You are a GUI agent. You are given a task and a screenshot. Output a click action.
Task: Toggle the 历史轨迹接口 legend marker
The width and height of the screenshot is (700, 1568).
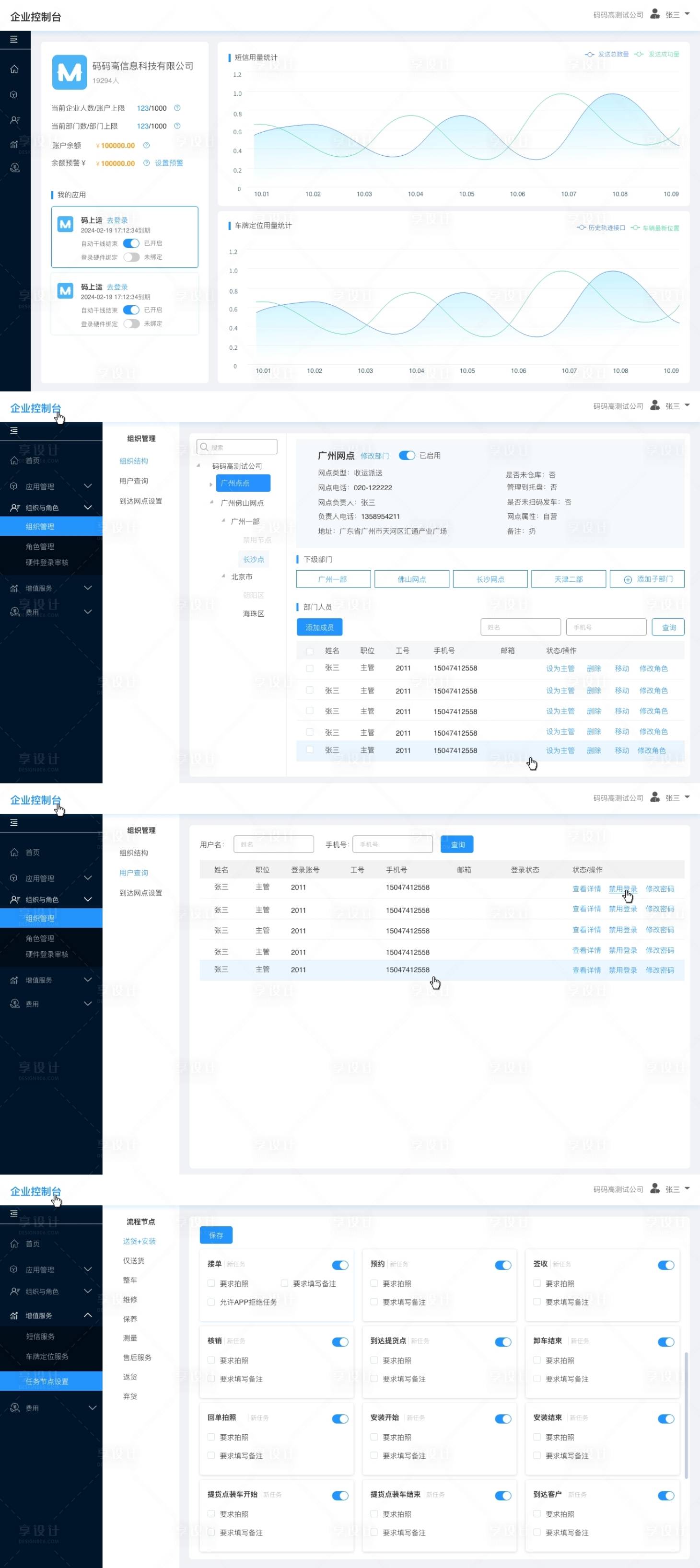click(x=581, y=228)
